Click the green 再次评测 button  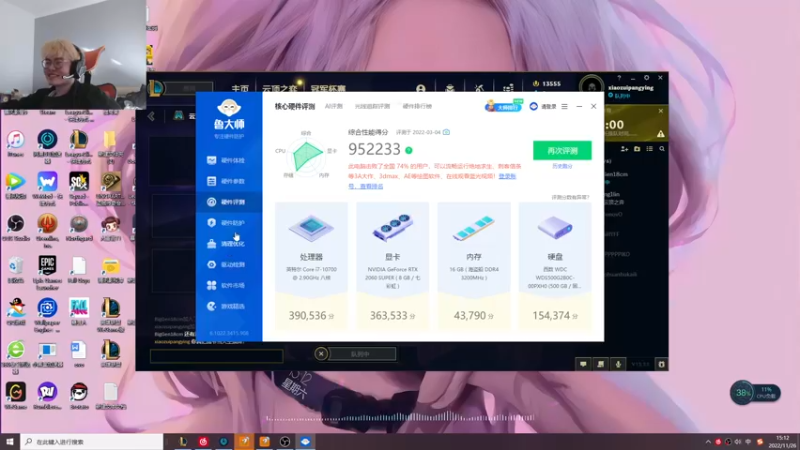(x=562, y=151)
